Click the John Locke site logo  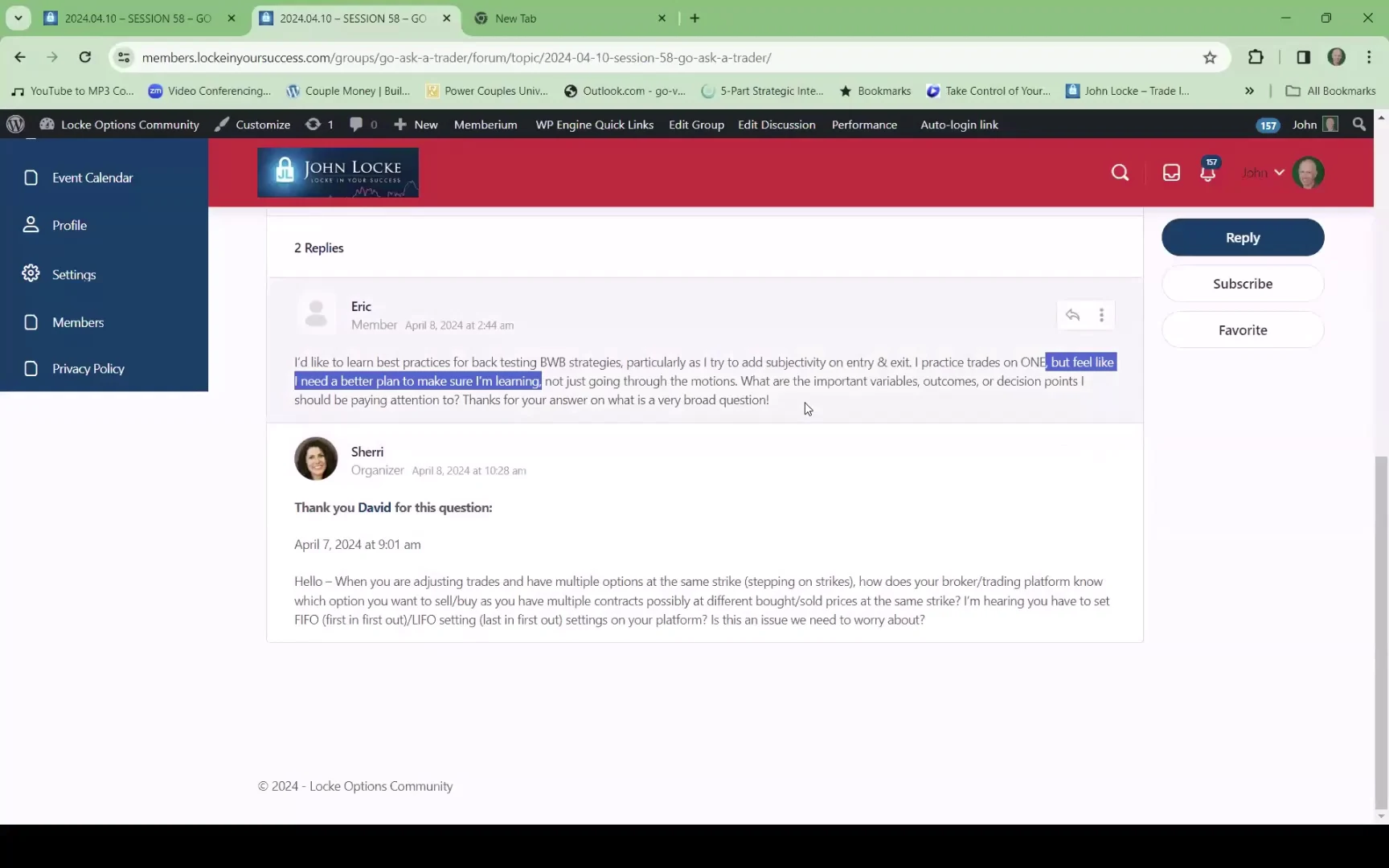(x=338, y=173)
